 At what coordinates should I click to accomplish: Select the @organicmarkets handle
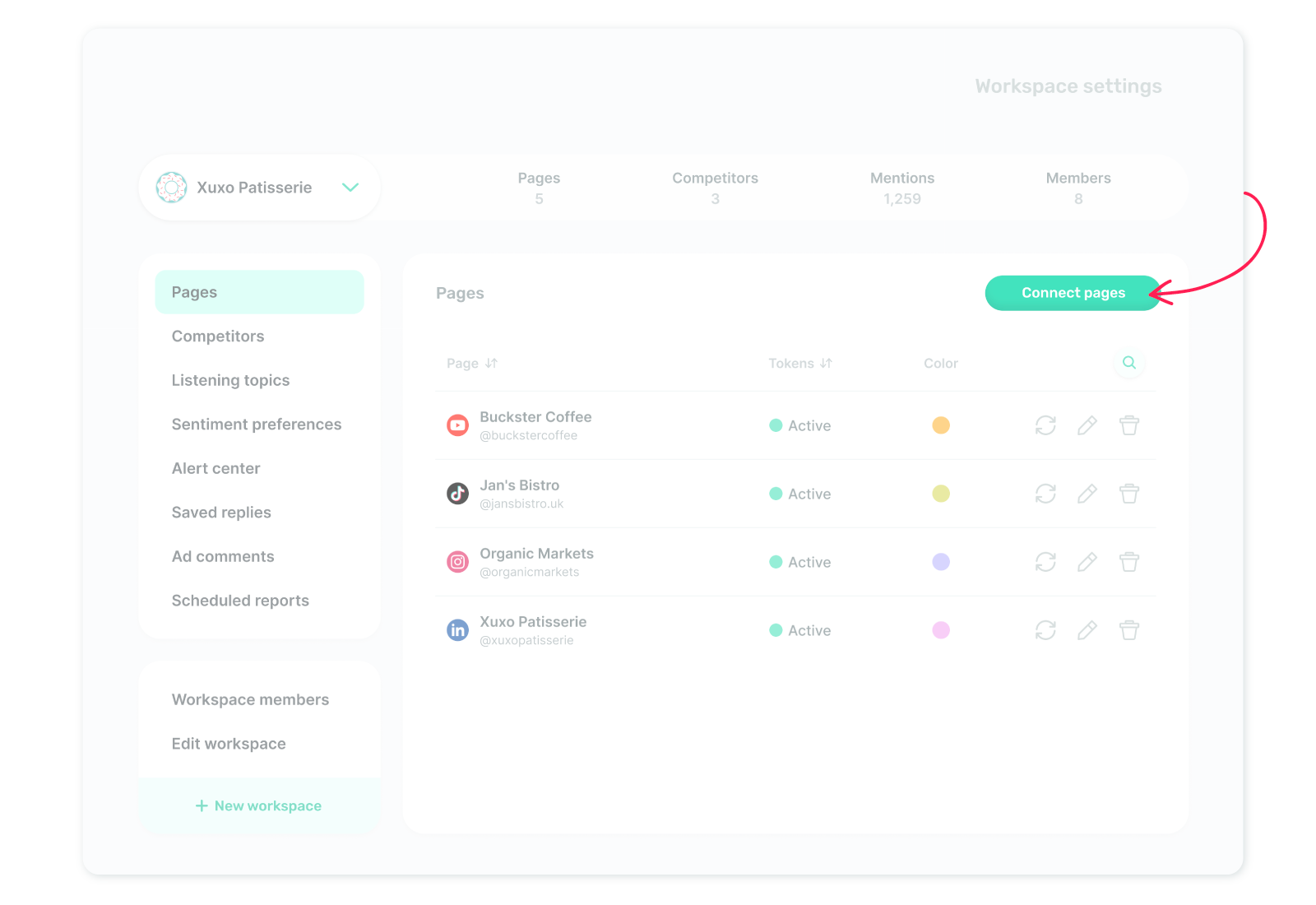(530, 573)
